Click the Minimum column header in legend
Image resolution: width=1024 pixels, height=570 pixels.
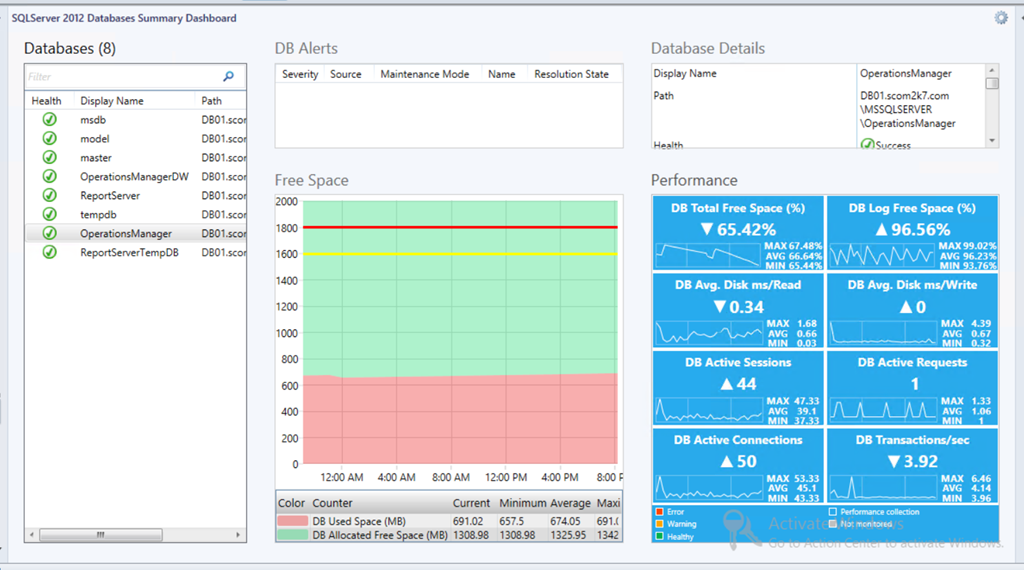point(522,503)
